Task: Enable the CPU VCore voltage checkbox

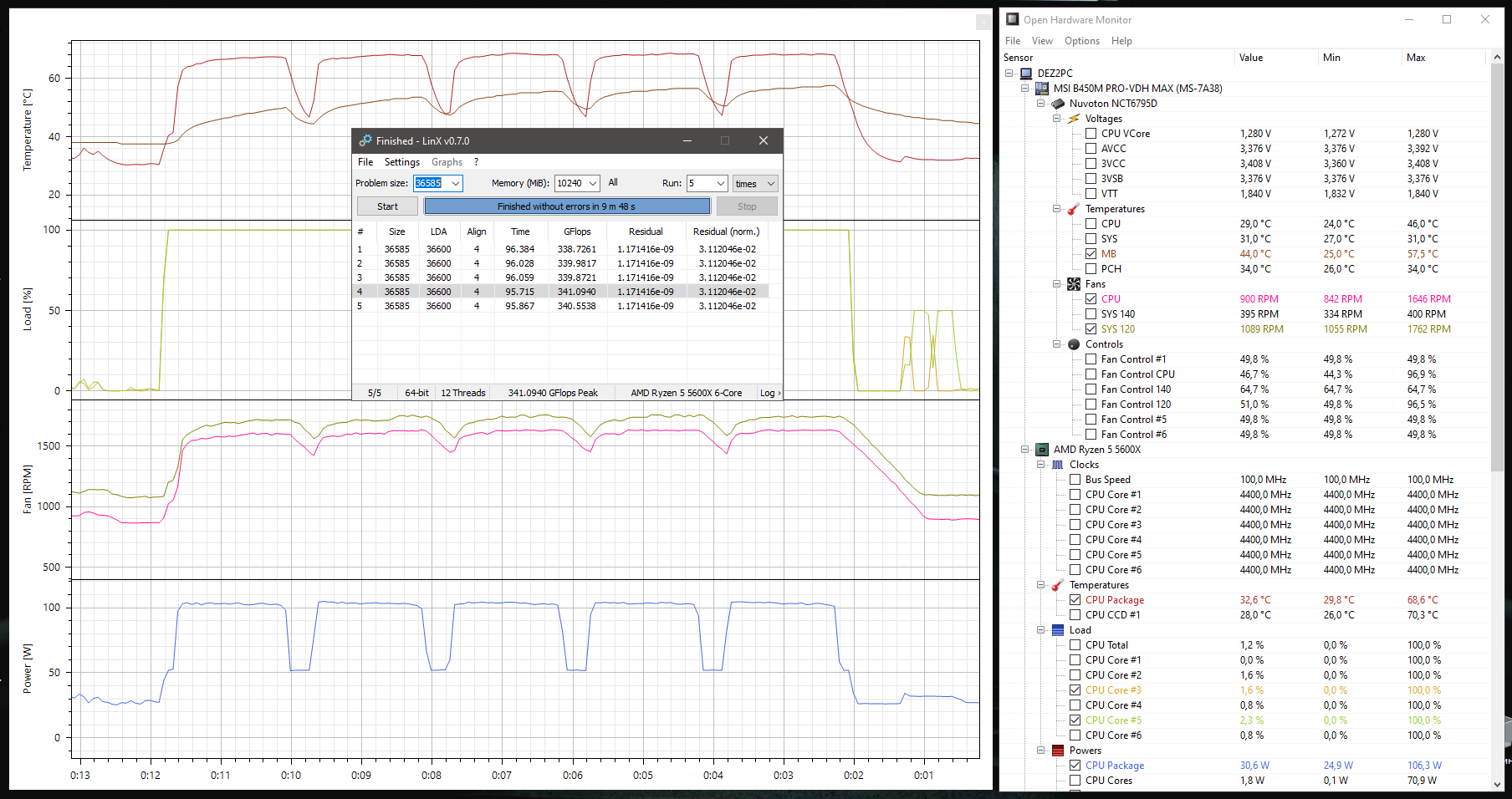Action: pyautogui.click(x=1091, y=134)
